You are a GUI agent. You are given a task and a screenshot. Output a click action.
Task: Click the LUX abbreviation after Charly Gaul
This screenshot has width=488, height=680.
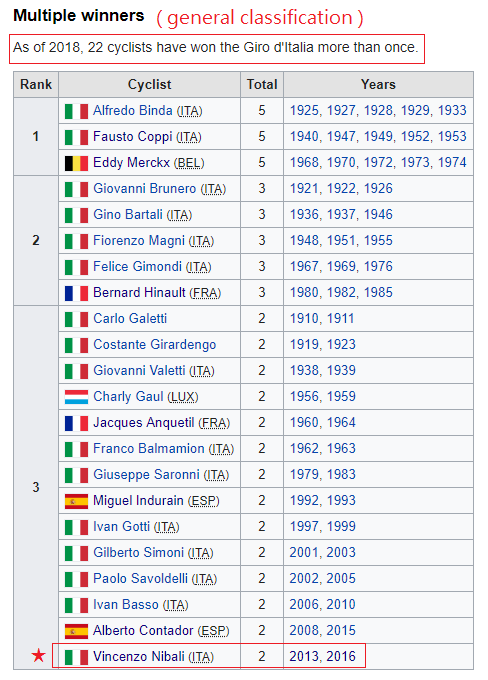[x=183, y=397]
